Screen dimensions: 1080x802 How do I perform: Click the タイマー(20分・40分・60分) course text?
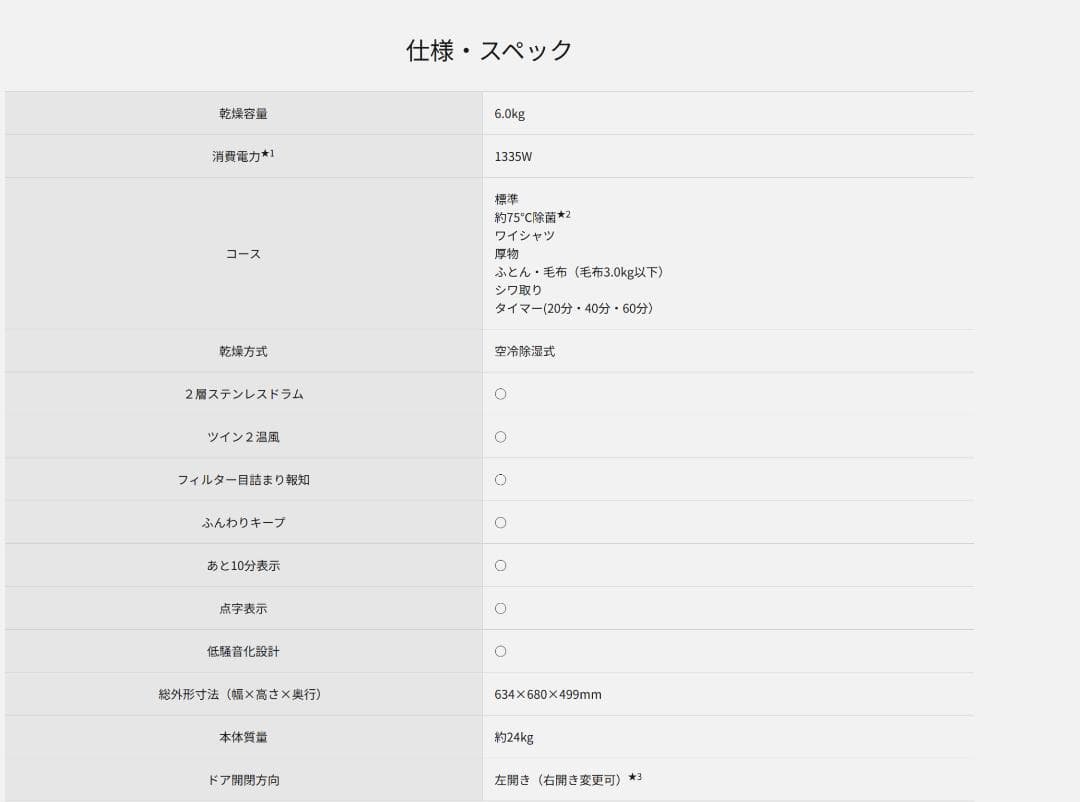click(575, 308)
